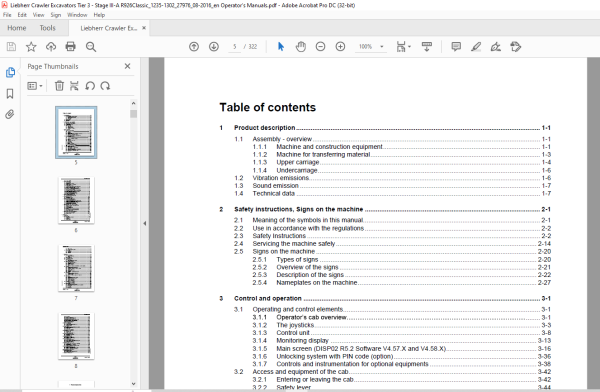The width and height of the screenshot is (600, 392).
Task: Open the Edit menu
Action: (x=22, y=15)
